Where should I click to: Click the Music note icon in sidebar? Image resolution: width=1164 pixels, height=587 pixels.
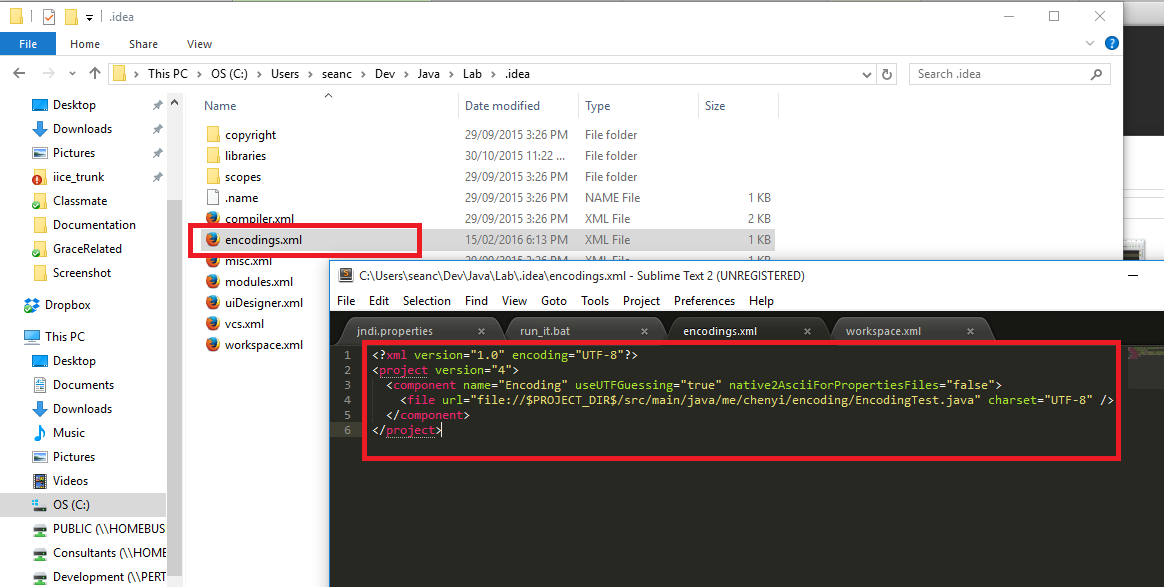click(40, 433)
